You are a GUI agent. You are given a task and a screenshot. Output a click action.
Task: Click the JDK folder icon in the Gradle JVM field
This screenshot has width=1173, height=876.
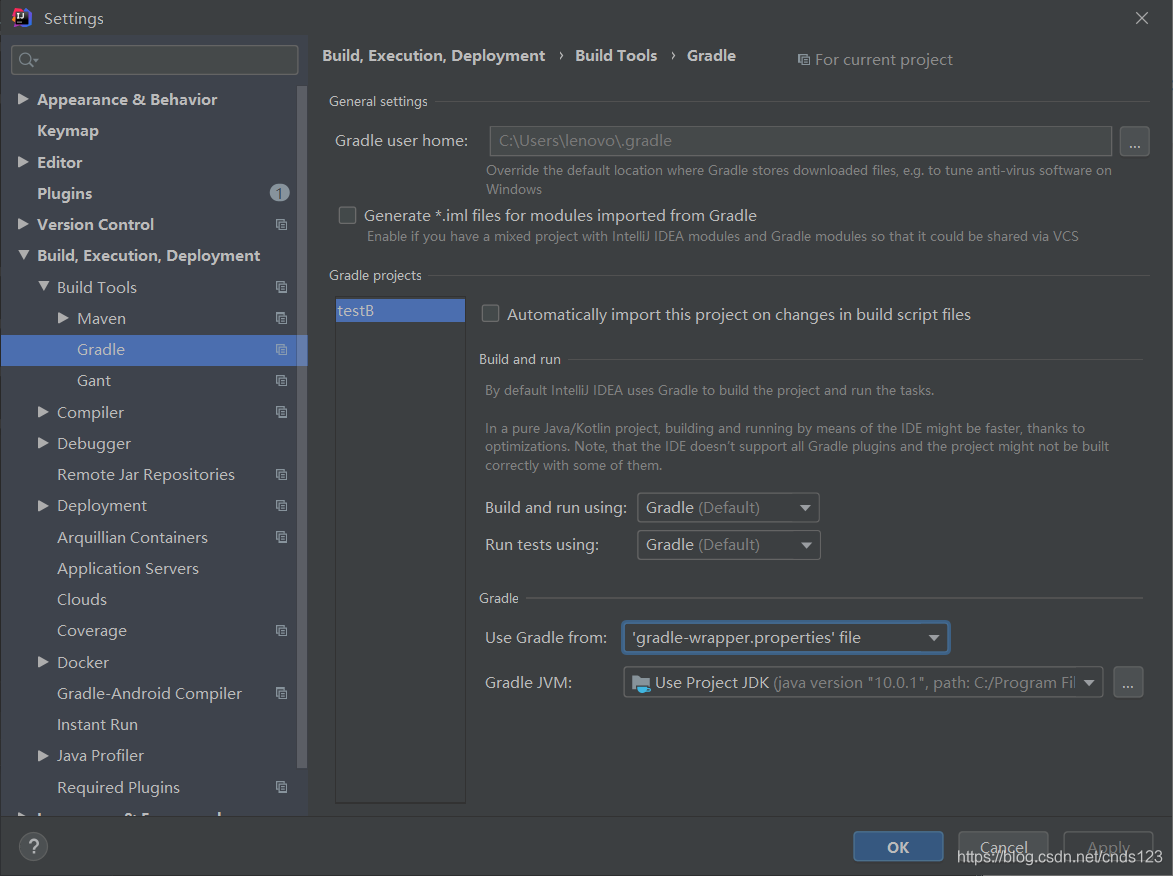[x=641, y=683]
